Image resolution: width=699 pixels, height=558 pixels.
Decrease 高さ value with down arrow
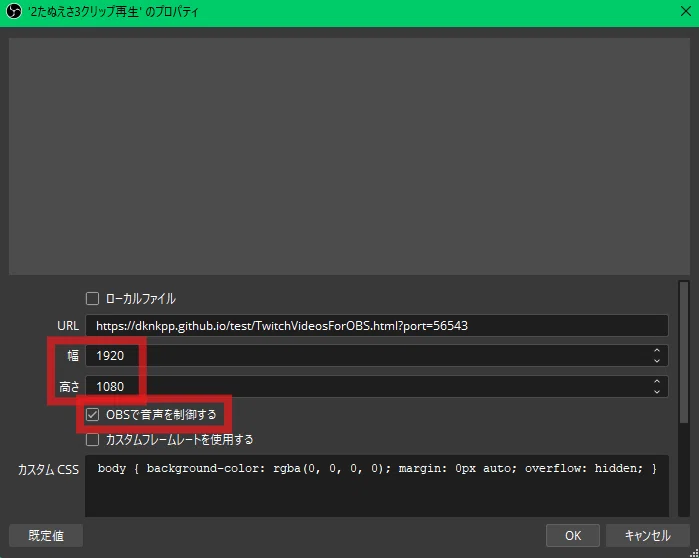tap(657, 392)
